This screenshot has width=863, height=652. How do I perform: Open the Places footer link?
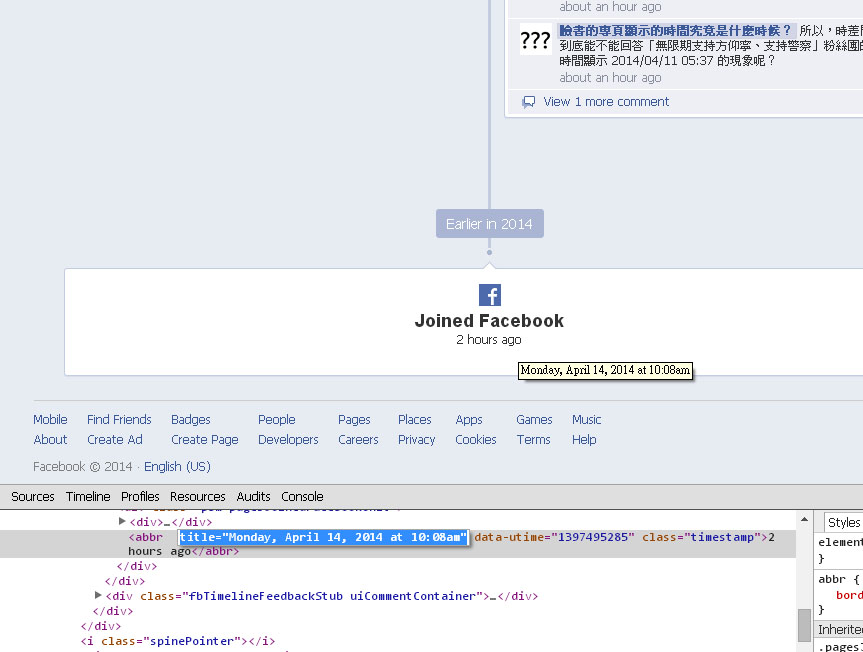[x=414, y=419]
